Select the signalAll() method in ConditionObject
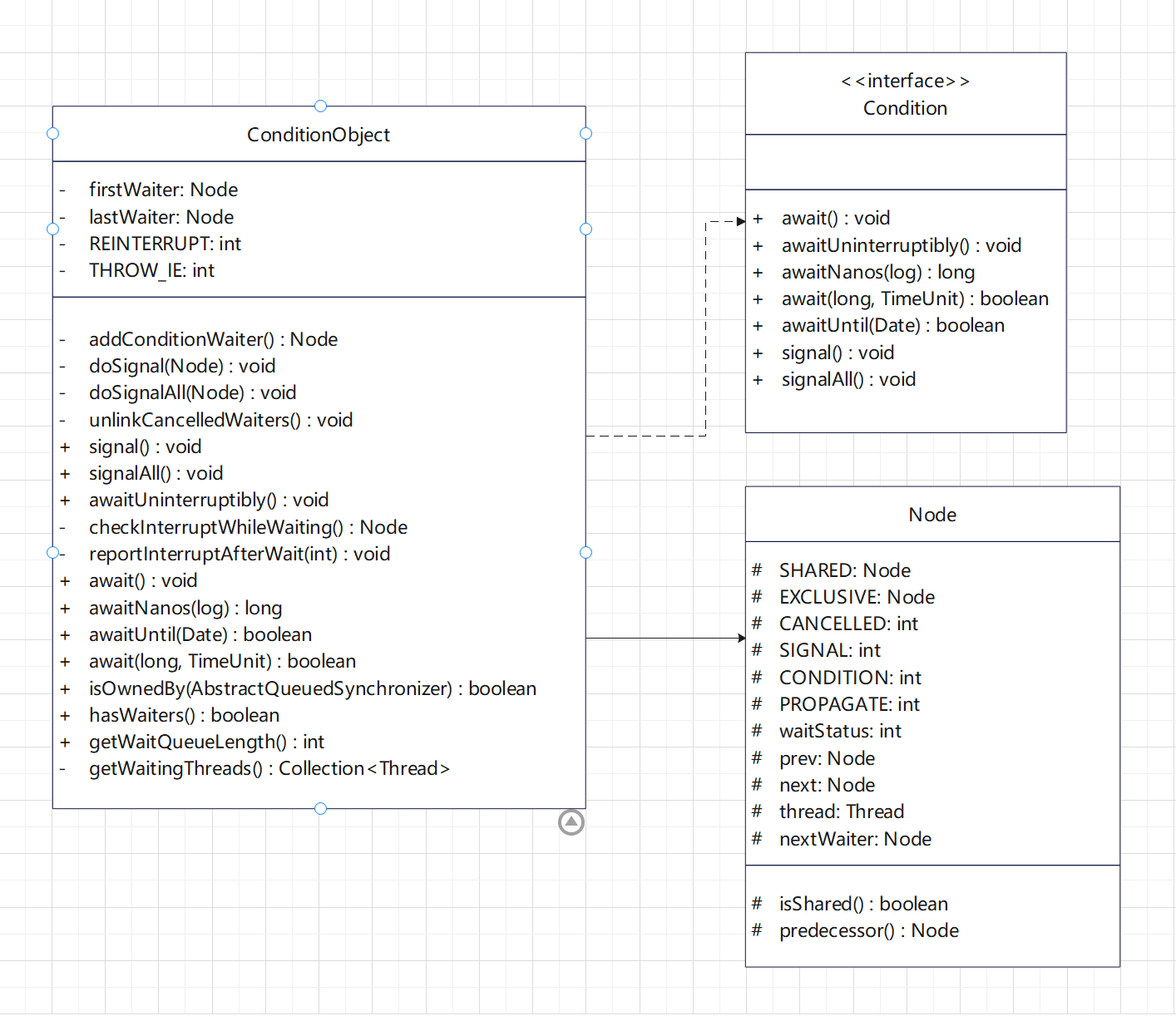This screenshot has height=1016, width=1176. pyautogui.click(x=156, y=473)
